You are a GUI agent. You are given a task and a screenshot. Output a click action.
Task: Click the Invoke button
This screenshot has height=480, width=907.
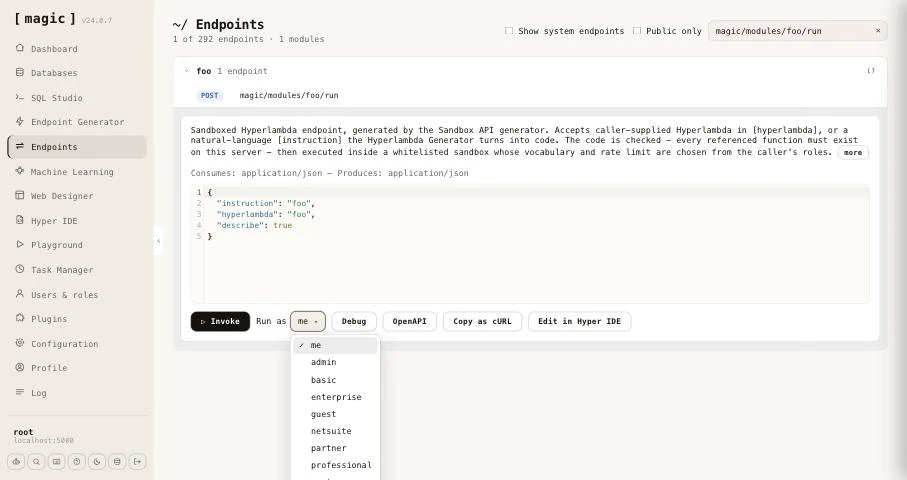pyautogui.click(x=220, y=322)
